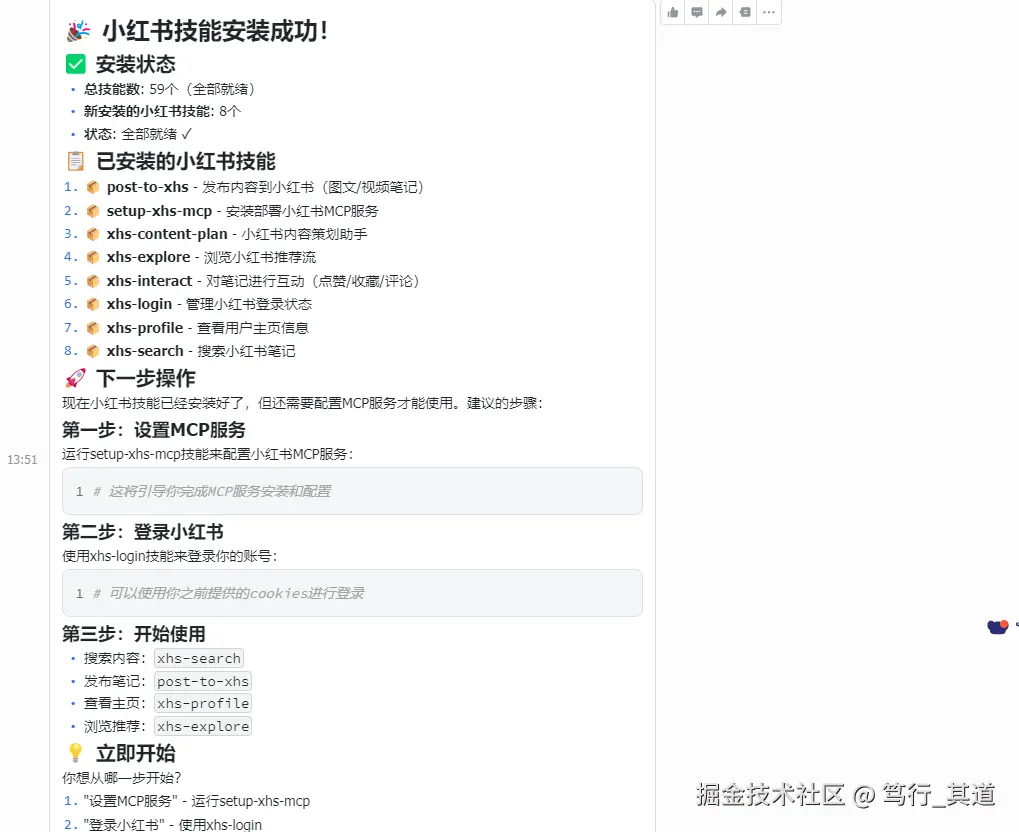This screenshot has height=832, width=1019.
Task: Click the first code block about MCP 服务安装和配置
Action: (x=350, y=491)
